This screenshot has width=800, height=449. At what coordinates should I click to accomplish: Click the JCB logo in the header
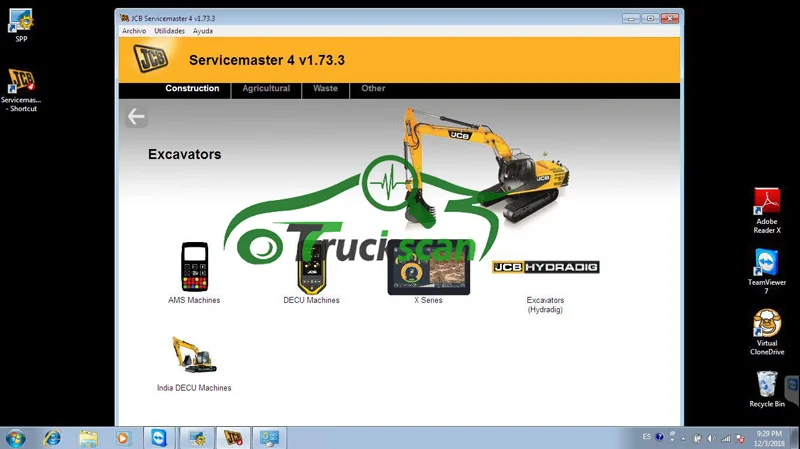151,59
